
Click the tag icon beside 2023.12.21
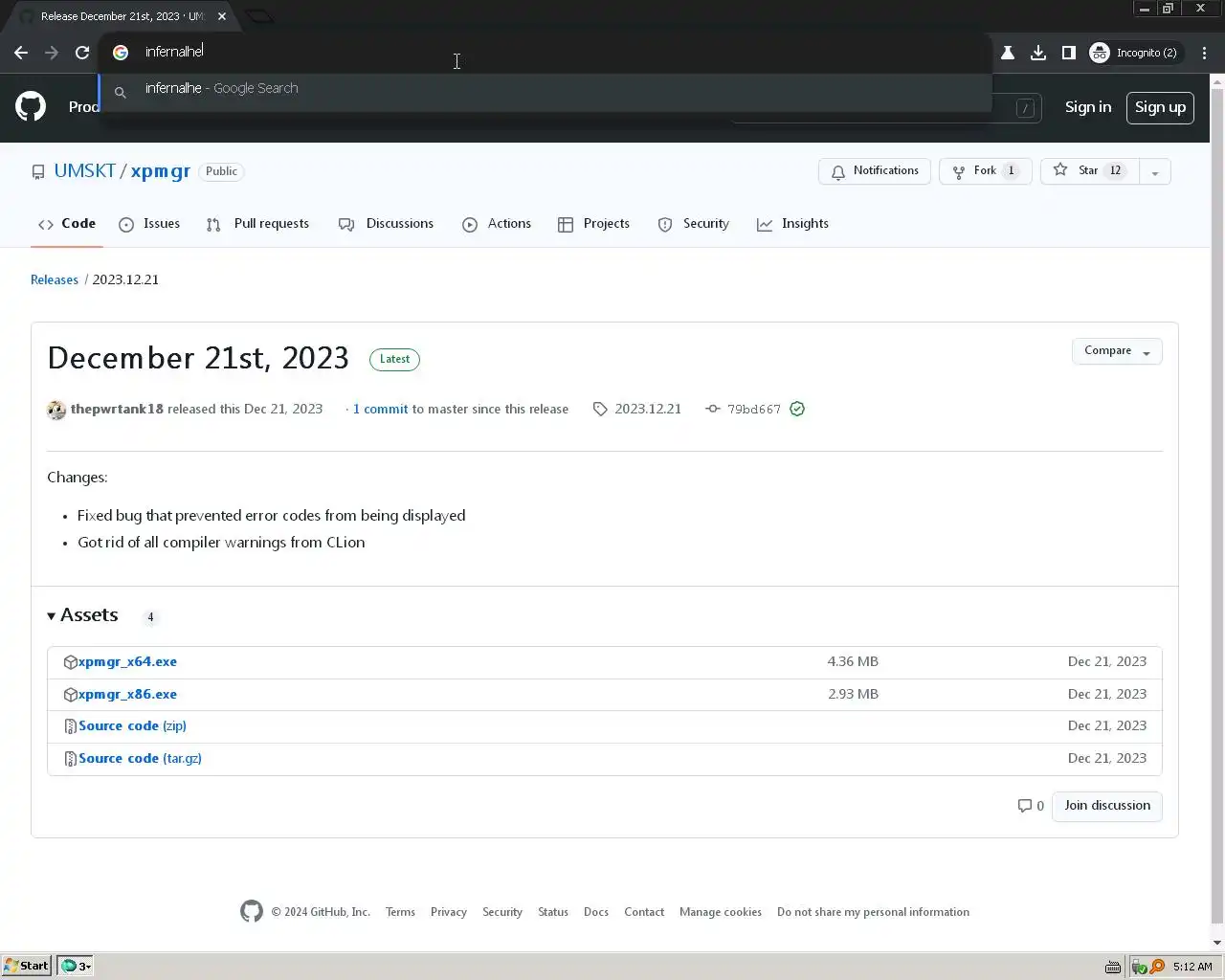600,410
